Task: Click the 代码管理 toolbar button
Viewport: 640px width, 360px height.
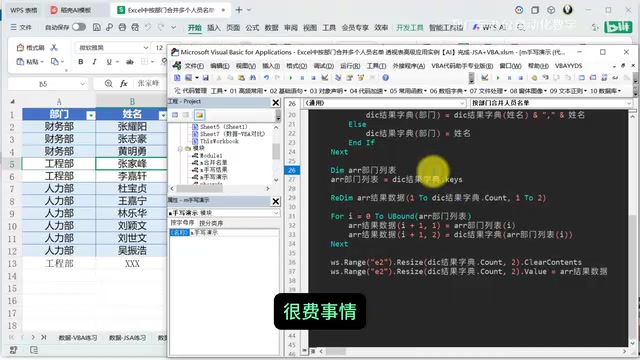Action: 190,91
